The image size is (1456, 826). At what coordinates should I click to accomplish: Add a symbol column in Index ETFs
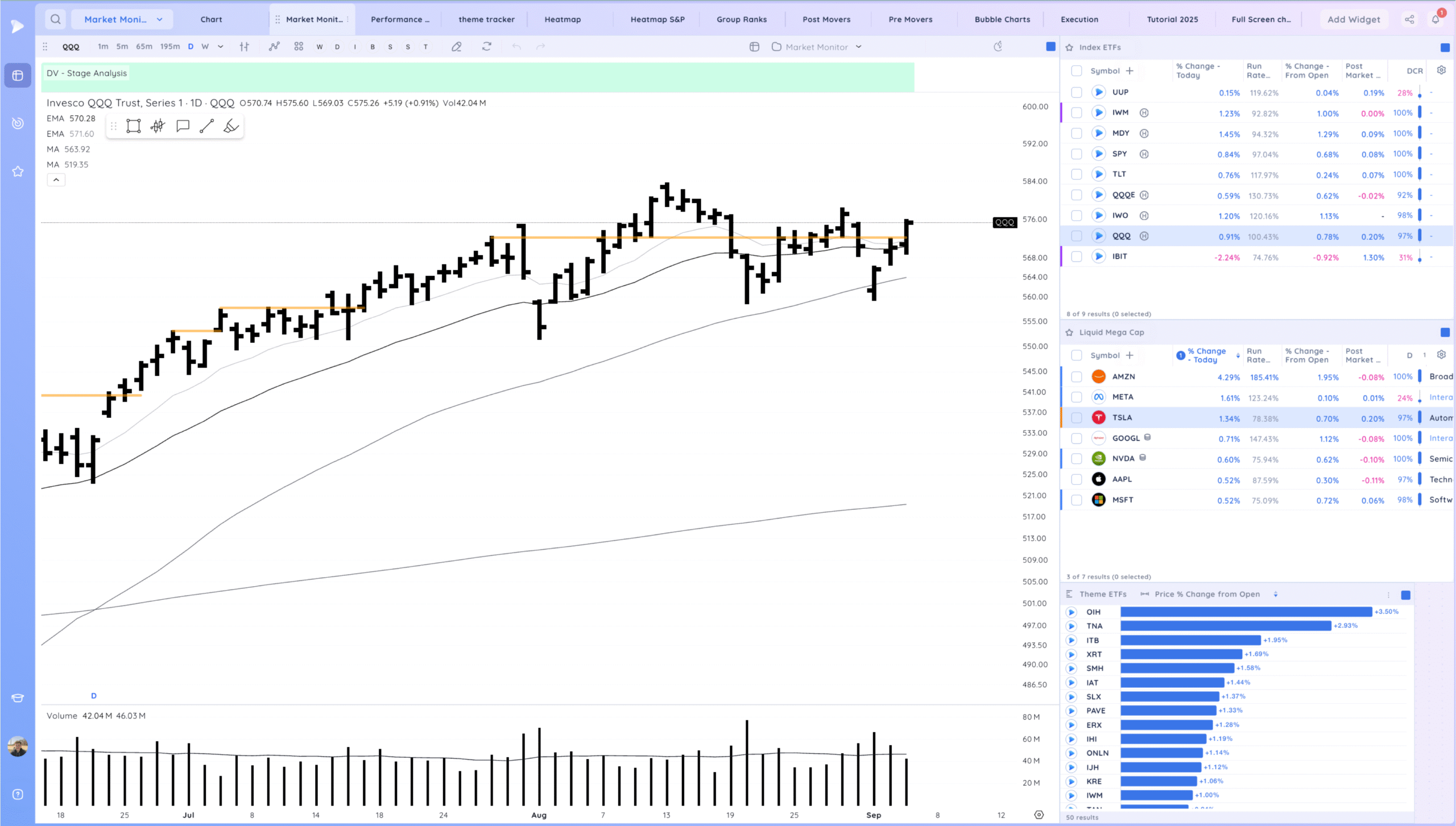(x=1130, y=70)
